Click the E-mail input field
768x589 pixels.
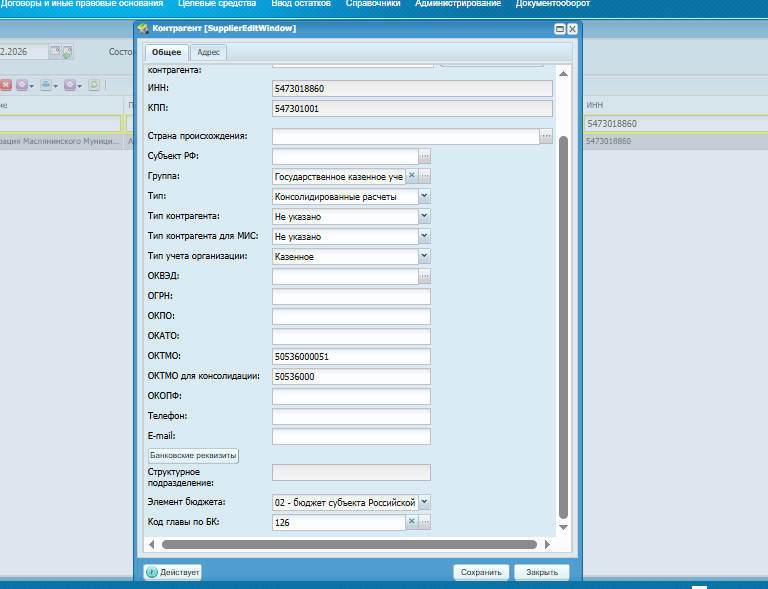tap(351, 436)
